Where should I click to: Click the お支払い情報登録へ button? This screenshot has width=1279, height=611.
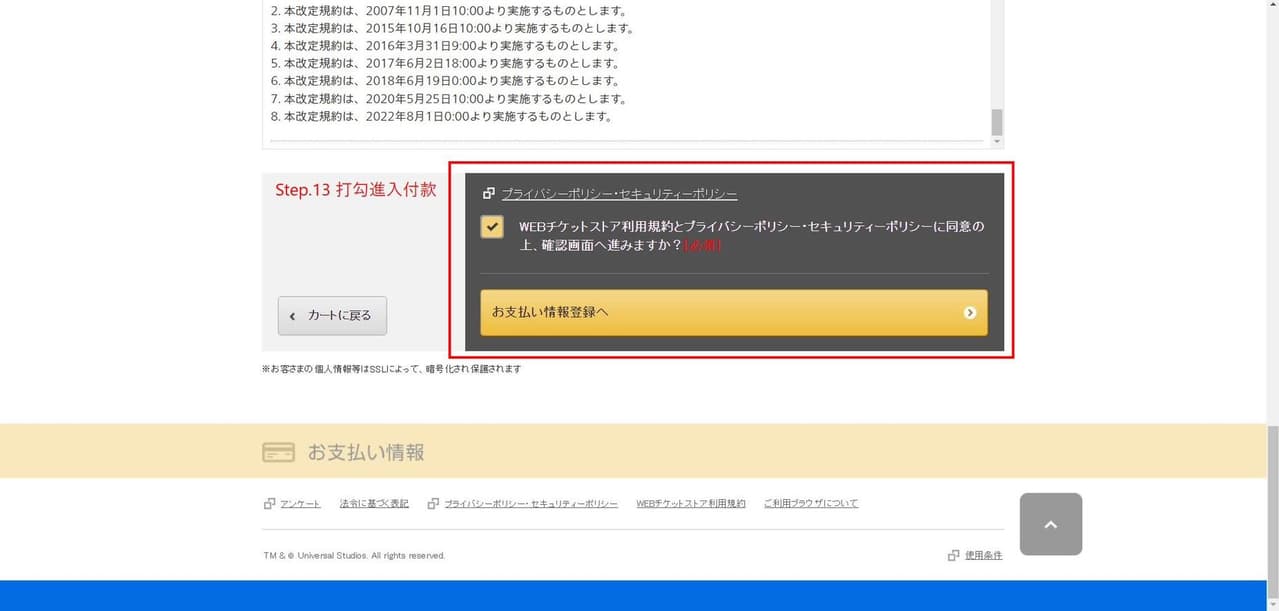click(734, 312)
